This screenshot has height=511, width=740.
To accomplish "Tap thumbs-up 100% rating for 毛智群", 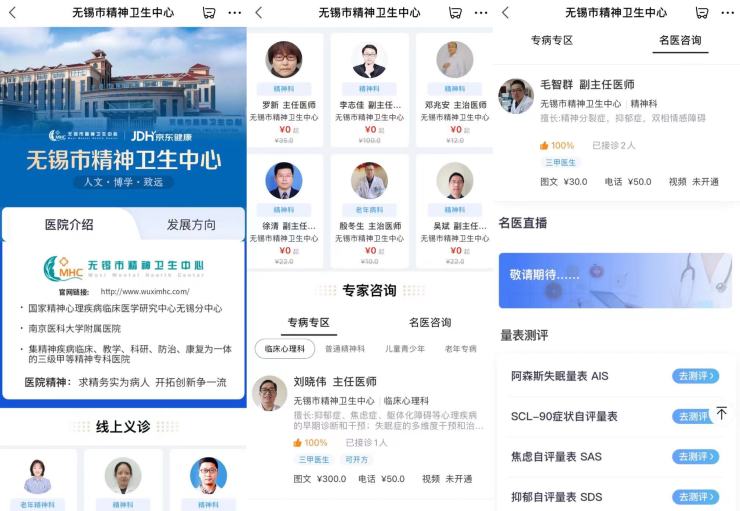I will pyautogui.click(x=557, y=145).
